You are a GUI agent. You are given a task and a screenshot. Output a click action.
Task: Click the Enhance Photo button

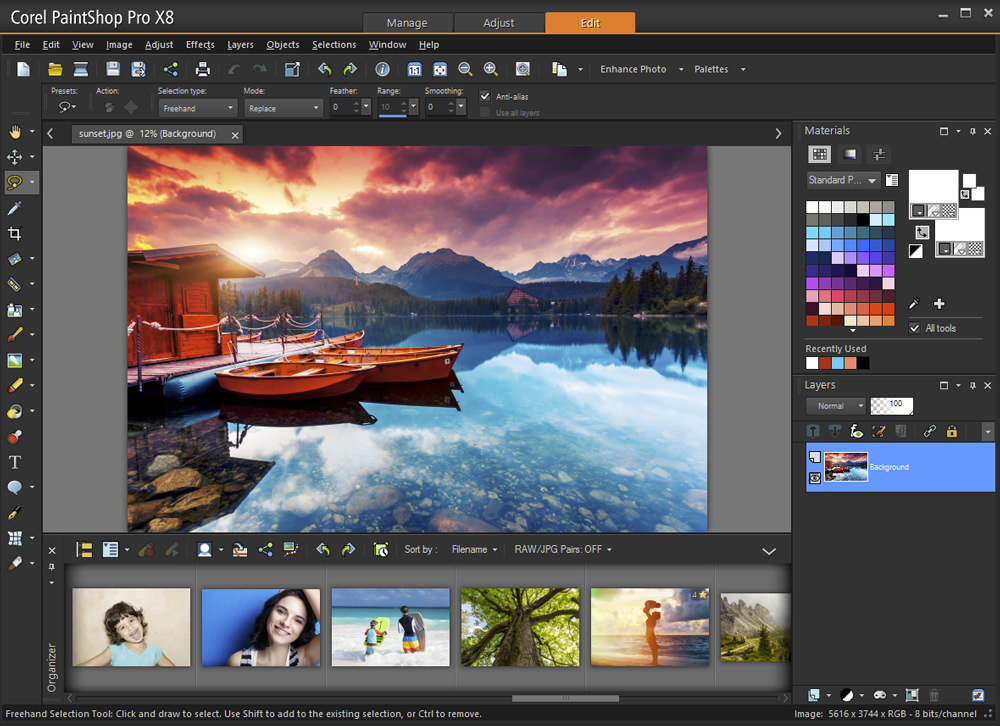pyautogui.click(x=633, y=69)
